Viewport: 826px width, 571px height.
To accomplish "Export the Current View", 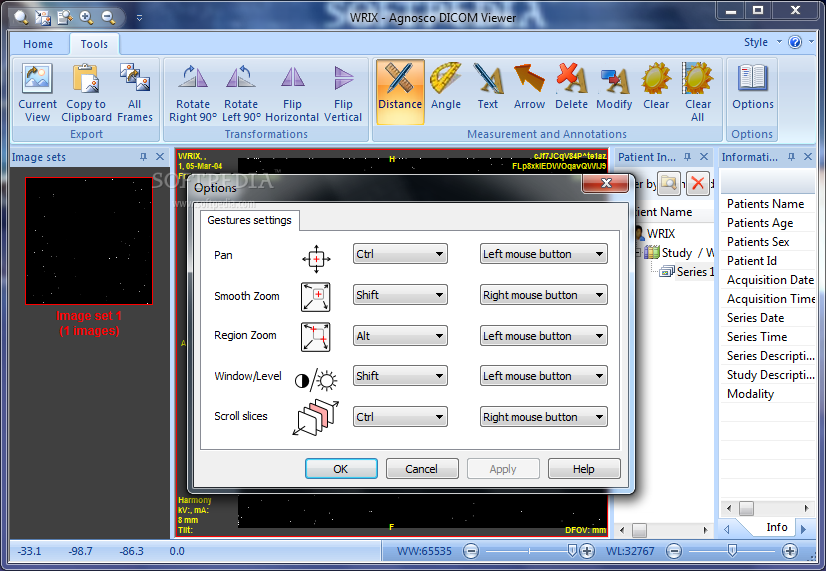I will coord(37,93).
